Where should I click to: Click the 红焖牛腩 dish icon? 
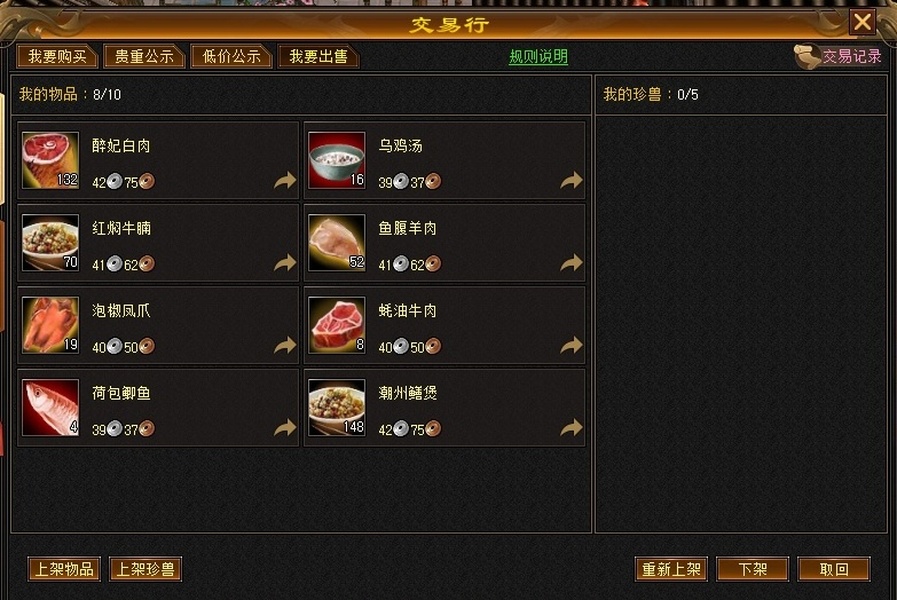click(50, 243)
